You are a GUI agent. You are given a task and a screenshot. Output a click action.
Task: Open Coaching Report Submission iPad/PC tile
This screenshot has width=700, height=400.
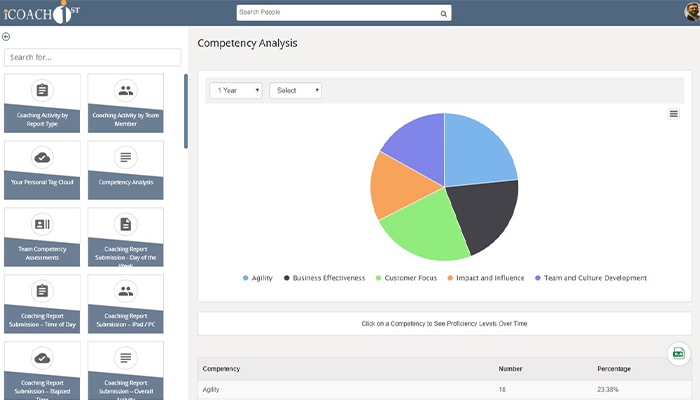pos(126,303)
